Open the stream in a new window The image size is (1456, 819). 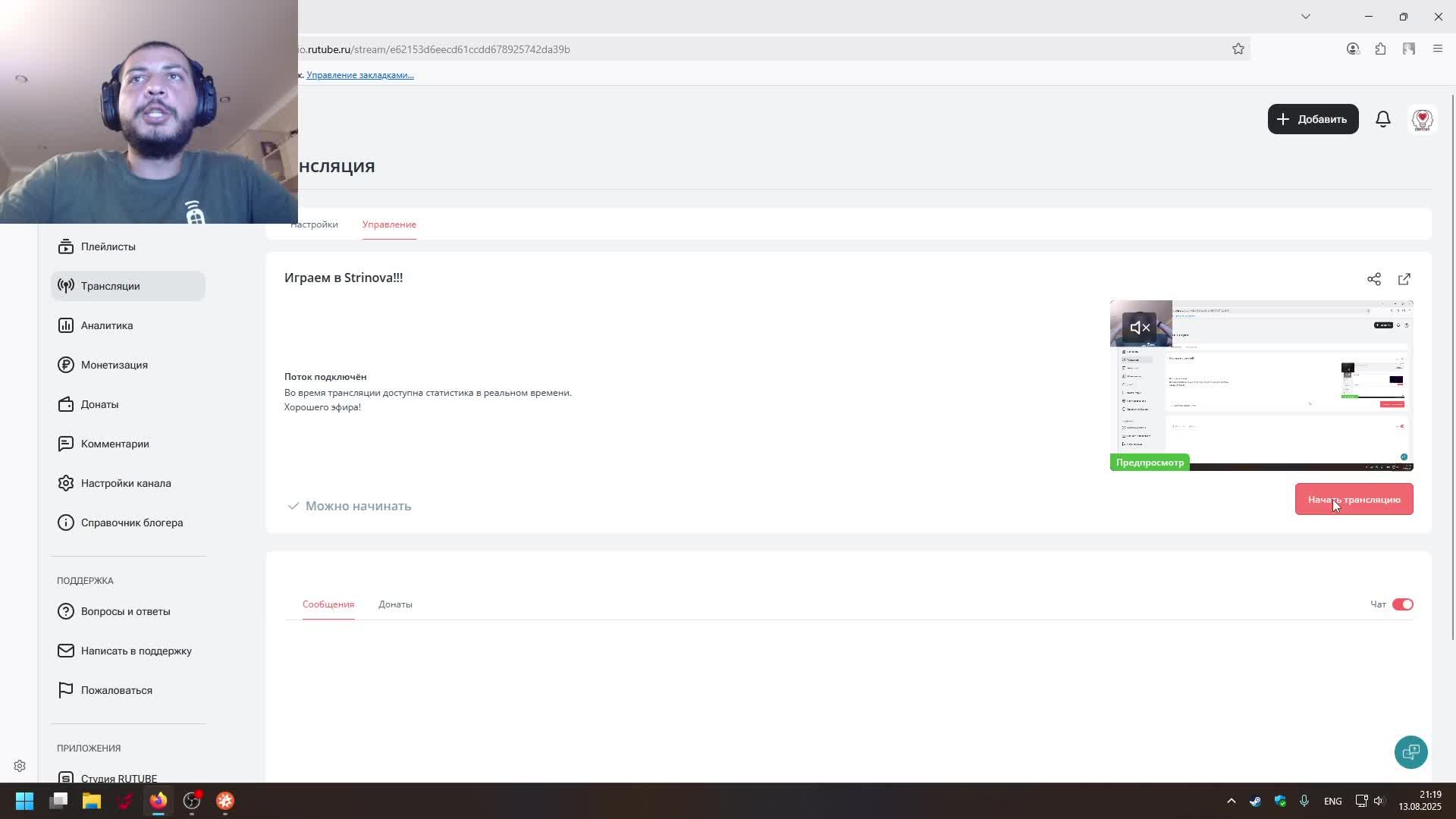pyautogui.click(x=1404, y=279)
